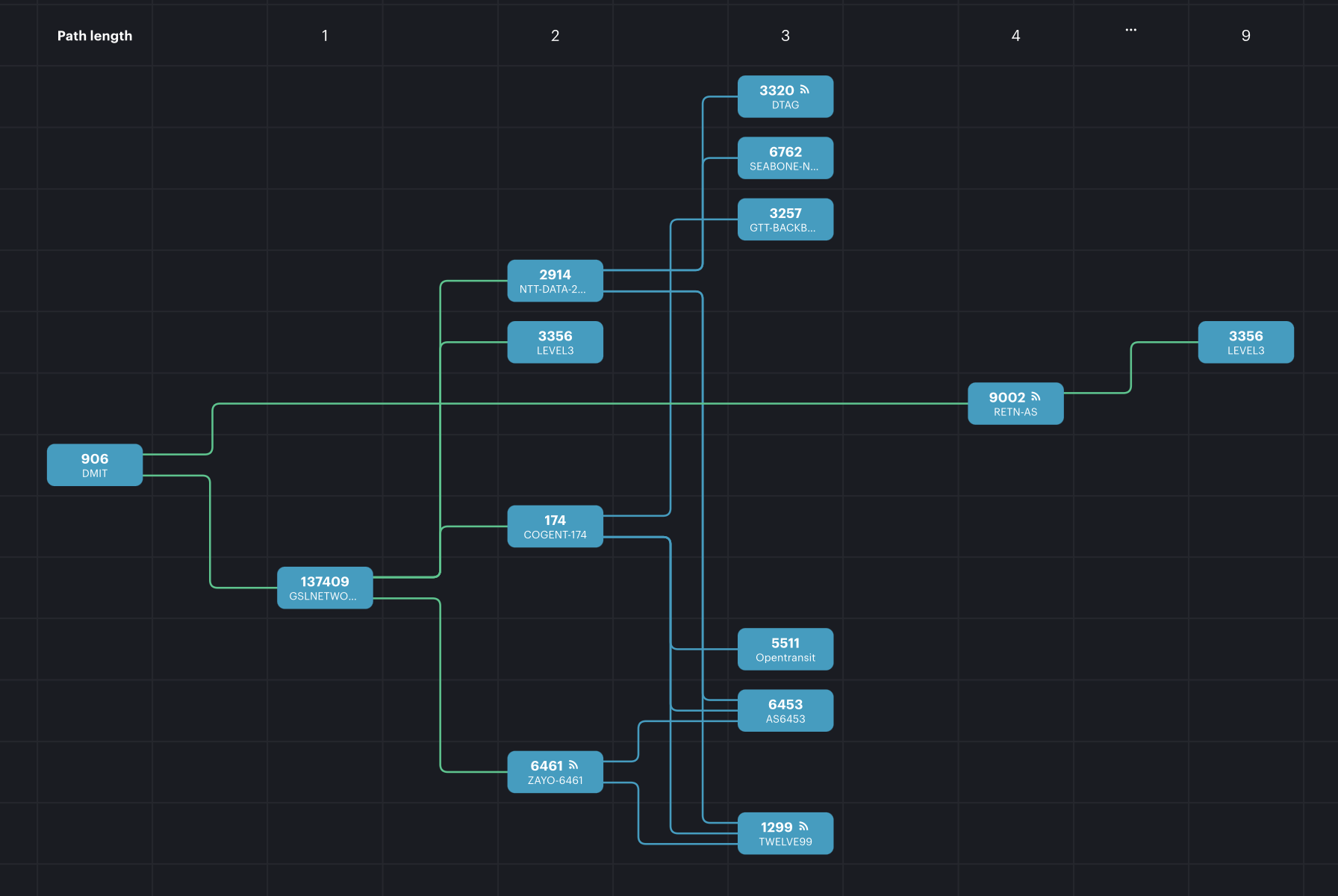Open the 3257 GTT-BACKB node
Viewport: 1338px width, 896px height.
(x=785, y=220)
